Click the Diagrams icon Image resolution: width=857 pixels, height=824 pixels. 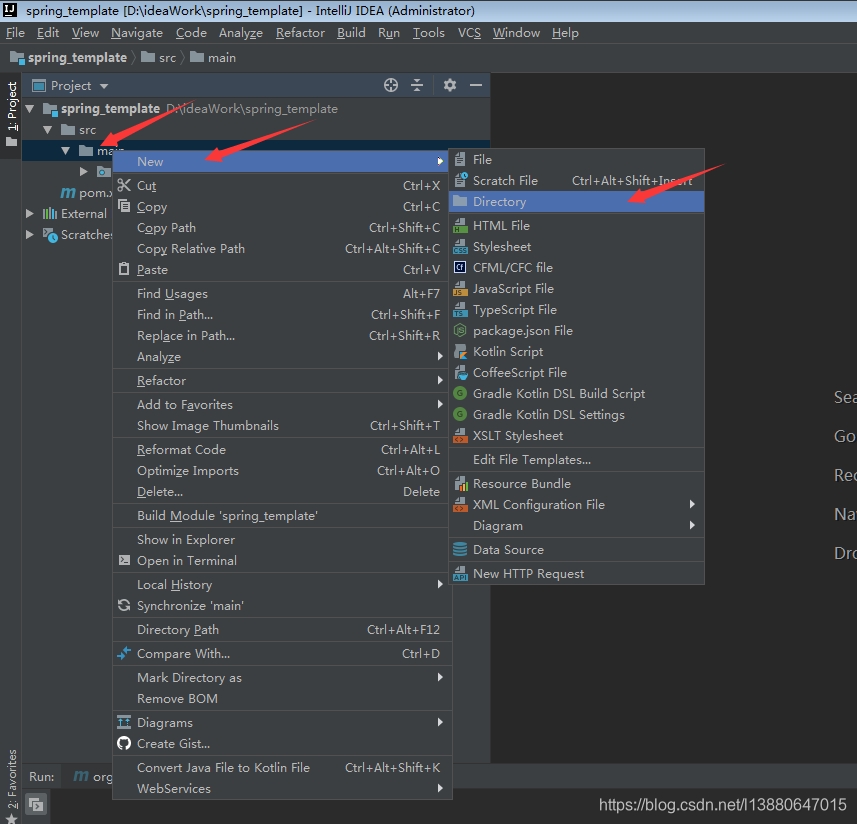coord(125,722)
